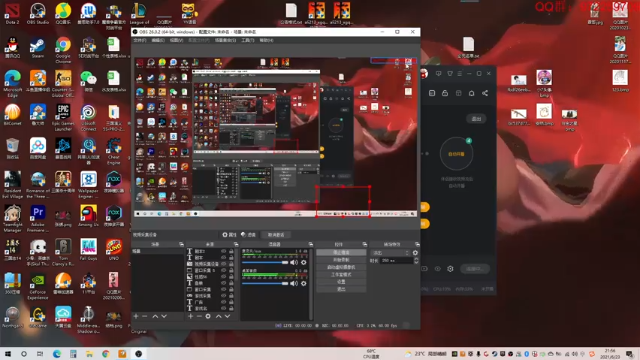Click the Start Recording button in Controls

(341, 260)
